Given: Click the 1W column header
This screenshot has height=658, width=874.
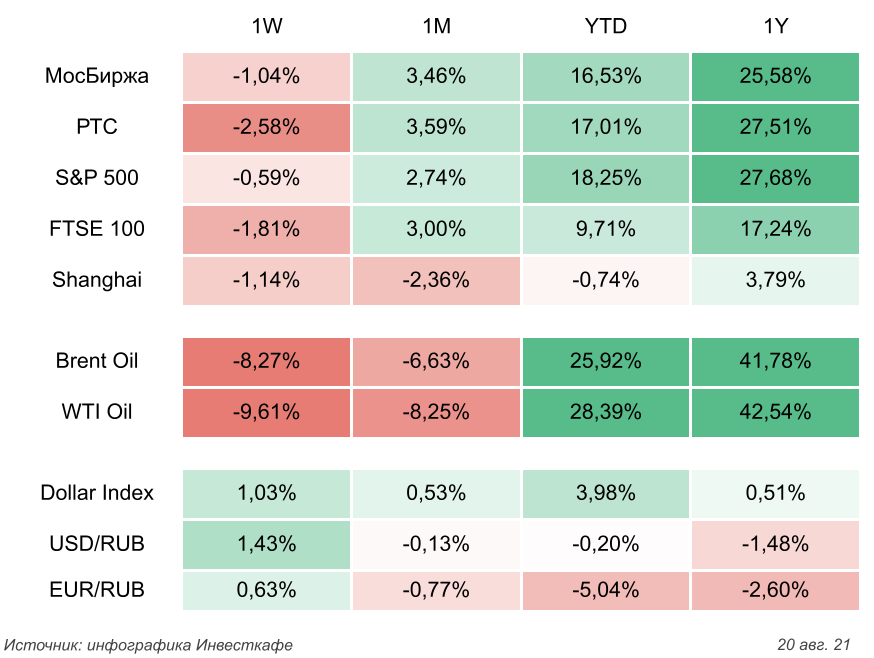Looking at the screenshot, I should [266, 27].
